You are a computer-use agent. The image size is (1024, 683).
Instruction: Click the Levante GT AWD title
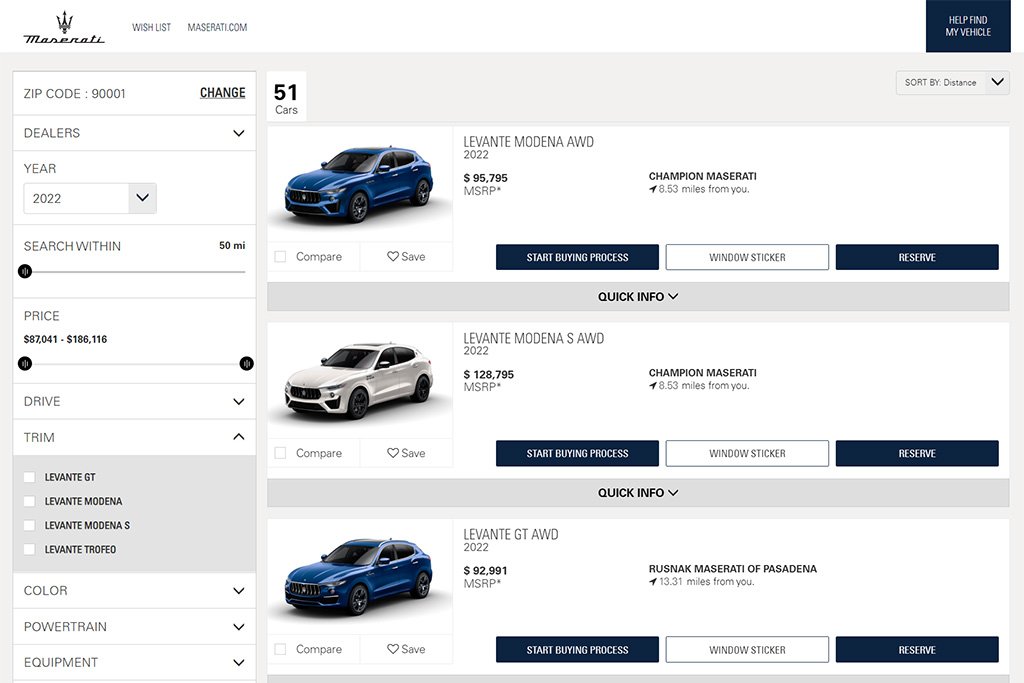511,534
